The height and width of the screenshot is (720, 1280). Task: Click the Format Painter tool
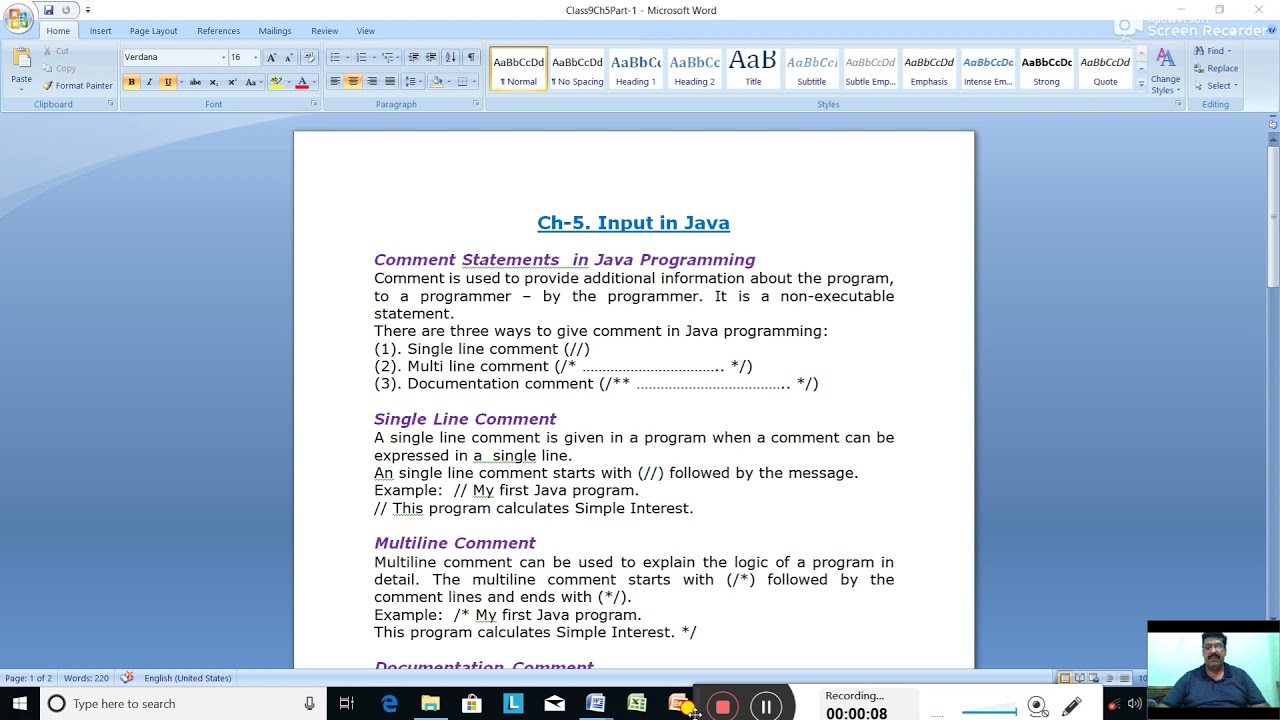click(77, 86)
